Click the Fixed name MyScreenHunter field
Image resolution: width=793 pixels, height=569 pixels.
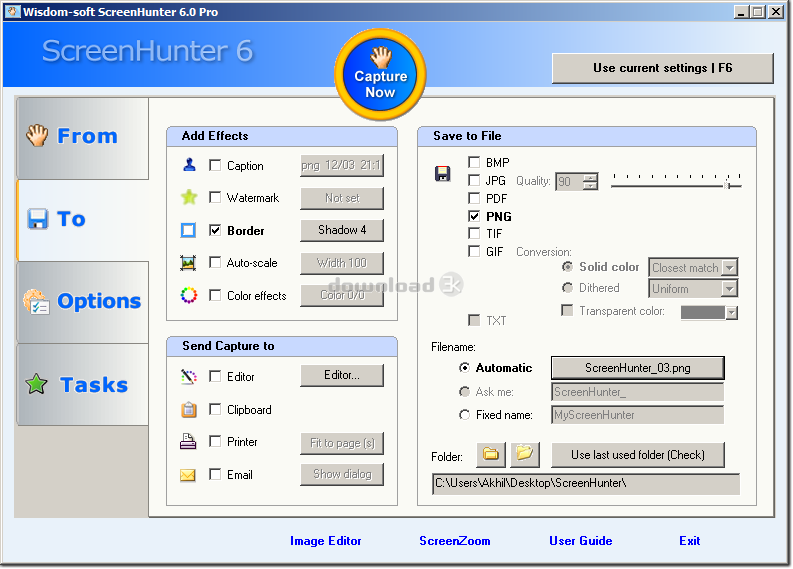click(x=637, y=415)
